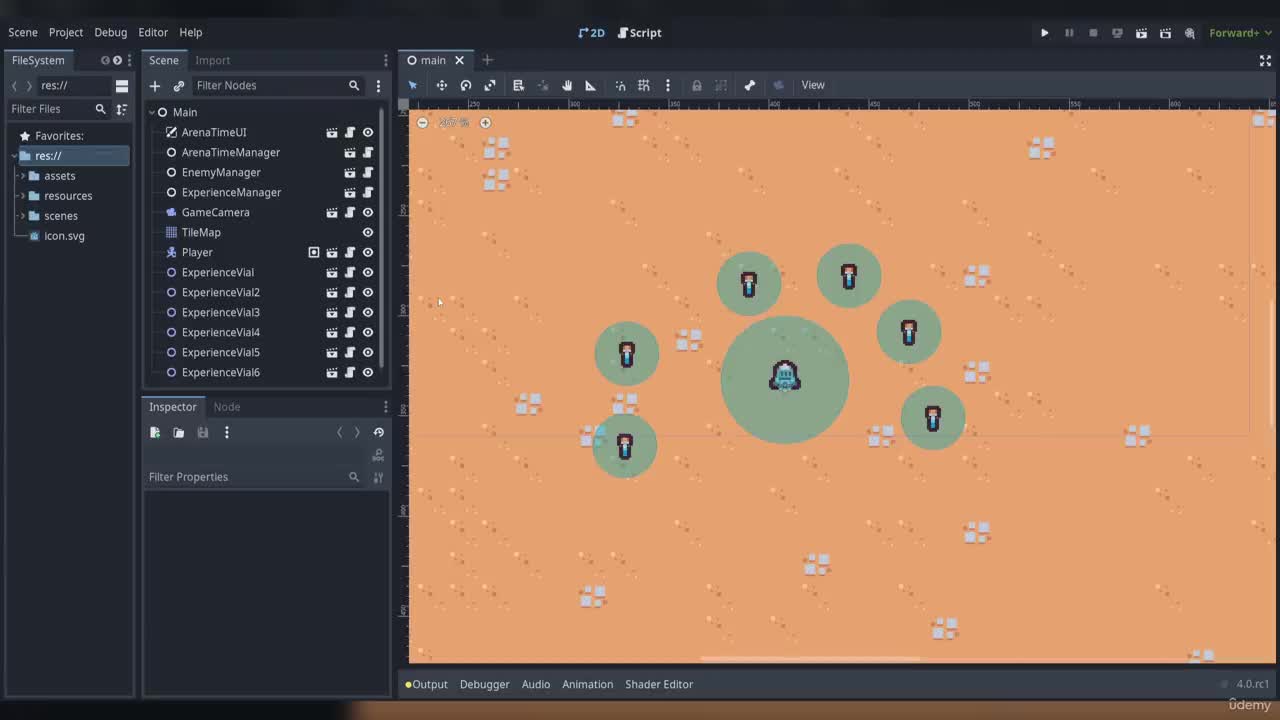Toggle visibility of Player node

(368, 252)
